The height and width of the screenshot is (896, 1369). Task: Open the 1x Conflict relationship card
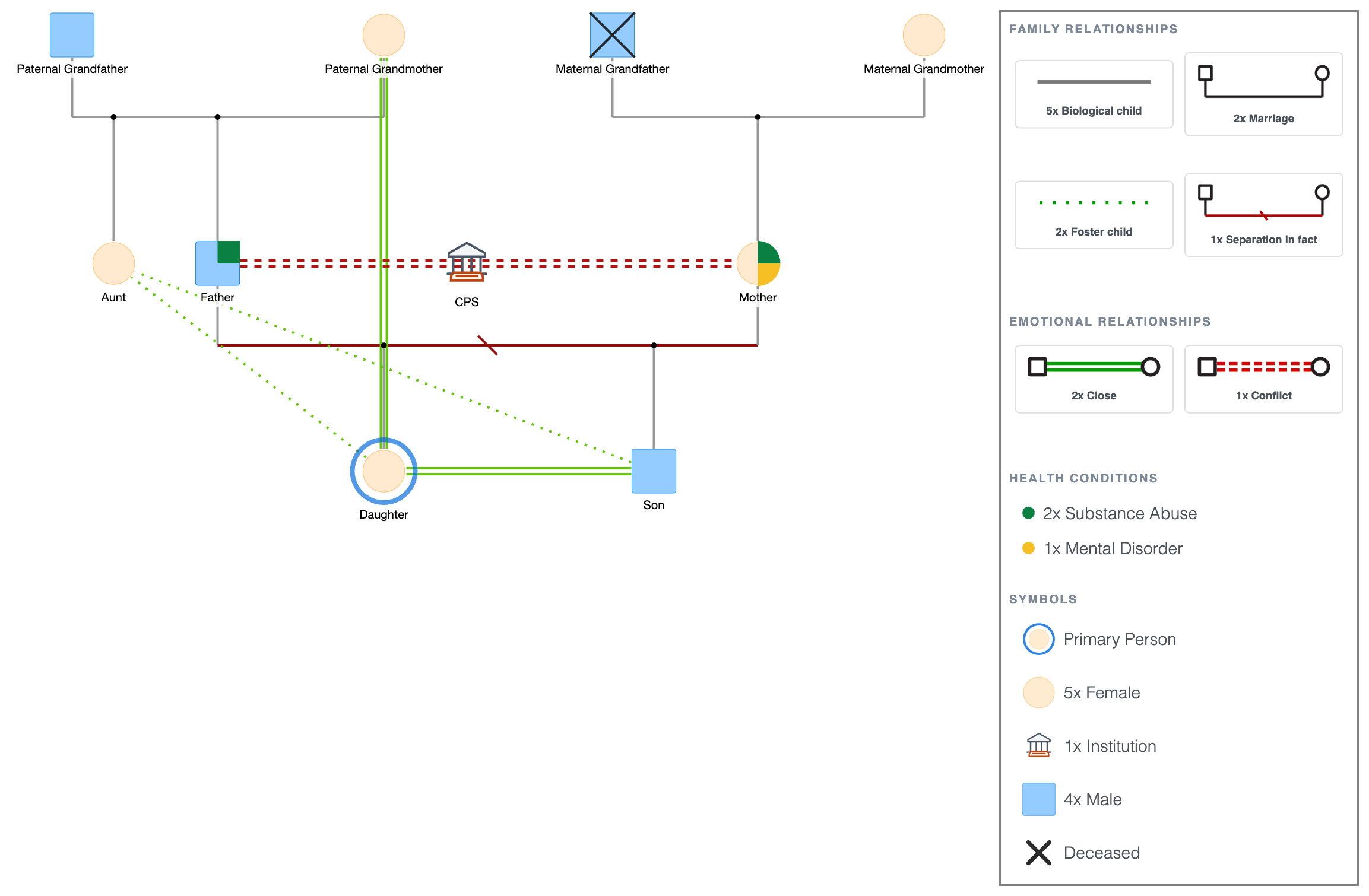1263,379
